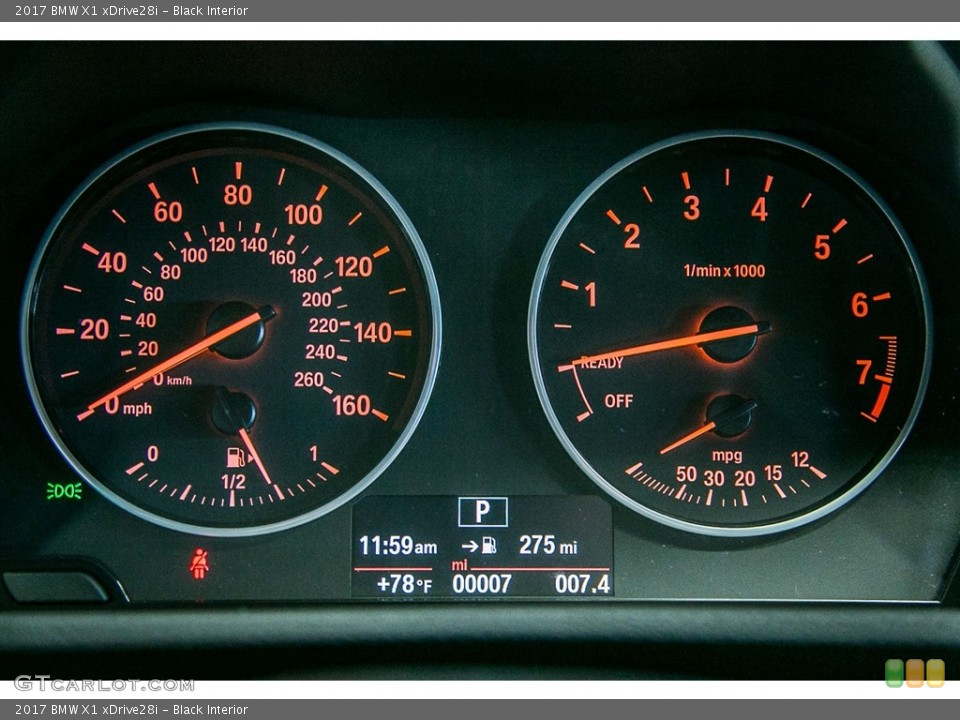Click the 40 mark on speedometer outer scale
This screenshot has height=720, width=960.
click(x=112, y=263)
